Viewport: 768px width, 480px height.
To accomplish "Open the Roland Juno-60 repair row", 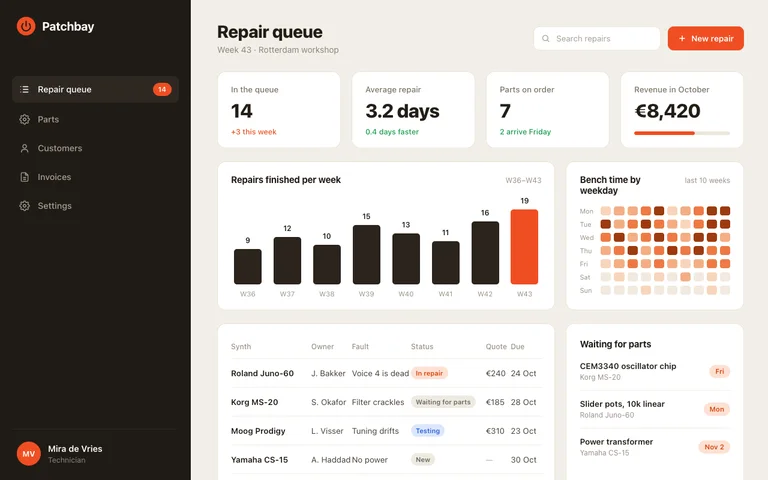I will (x=386, y=373).
